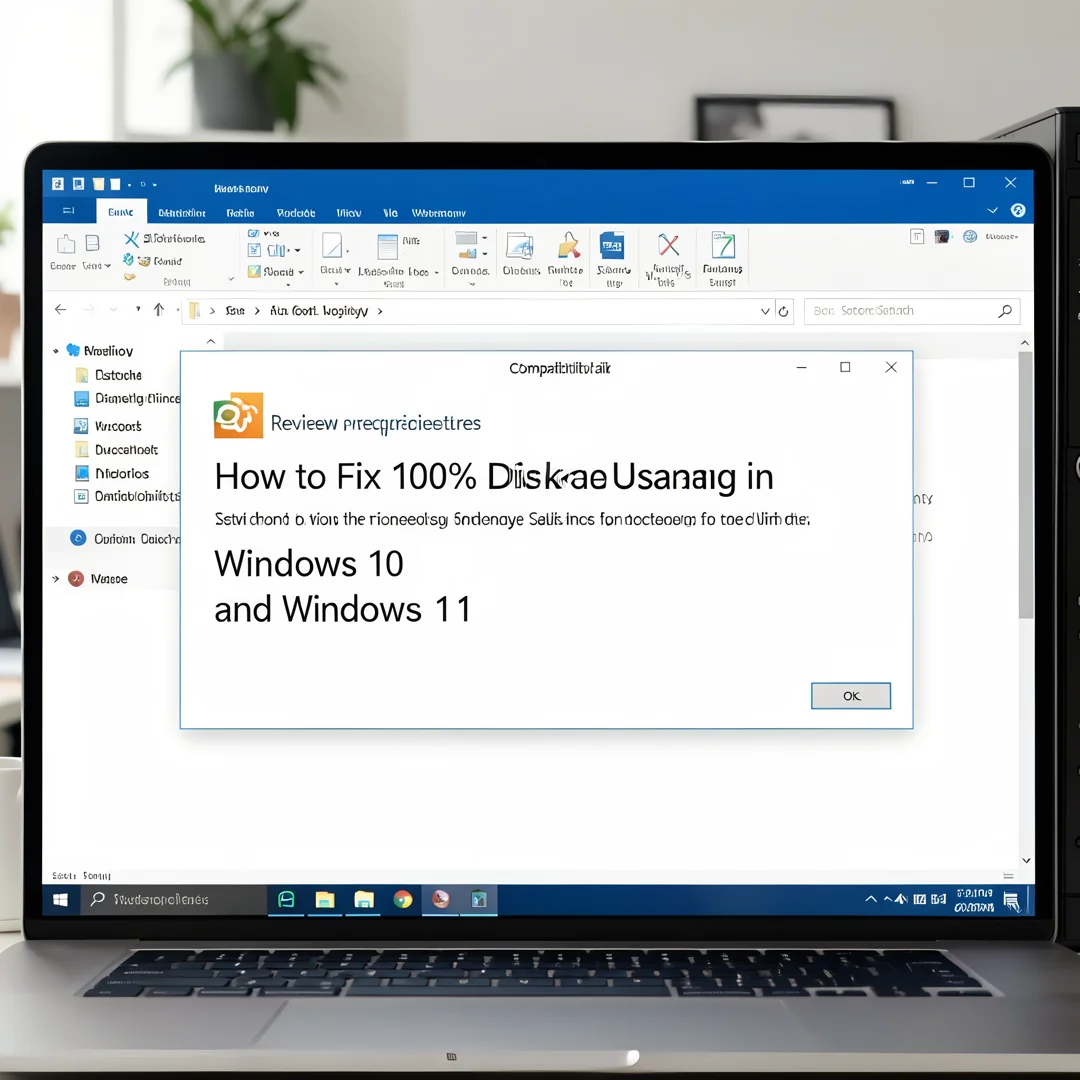The height and width of the screenshot is (1080, 1080).
Task: Maximize the Compatibility dialog
Action: pos(845,367)
